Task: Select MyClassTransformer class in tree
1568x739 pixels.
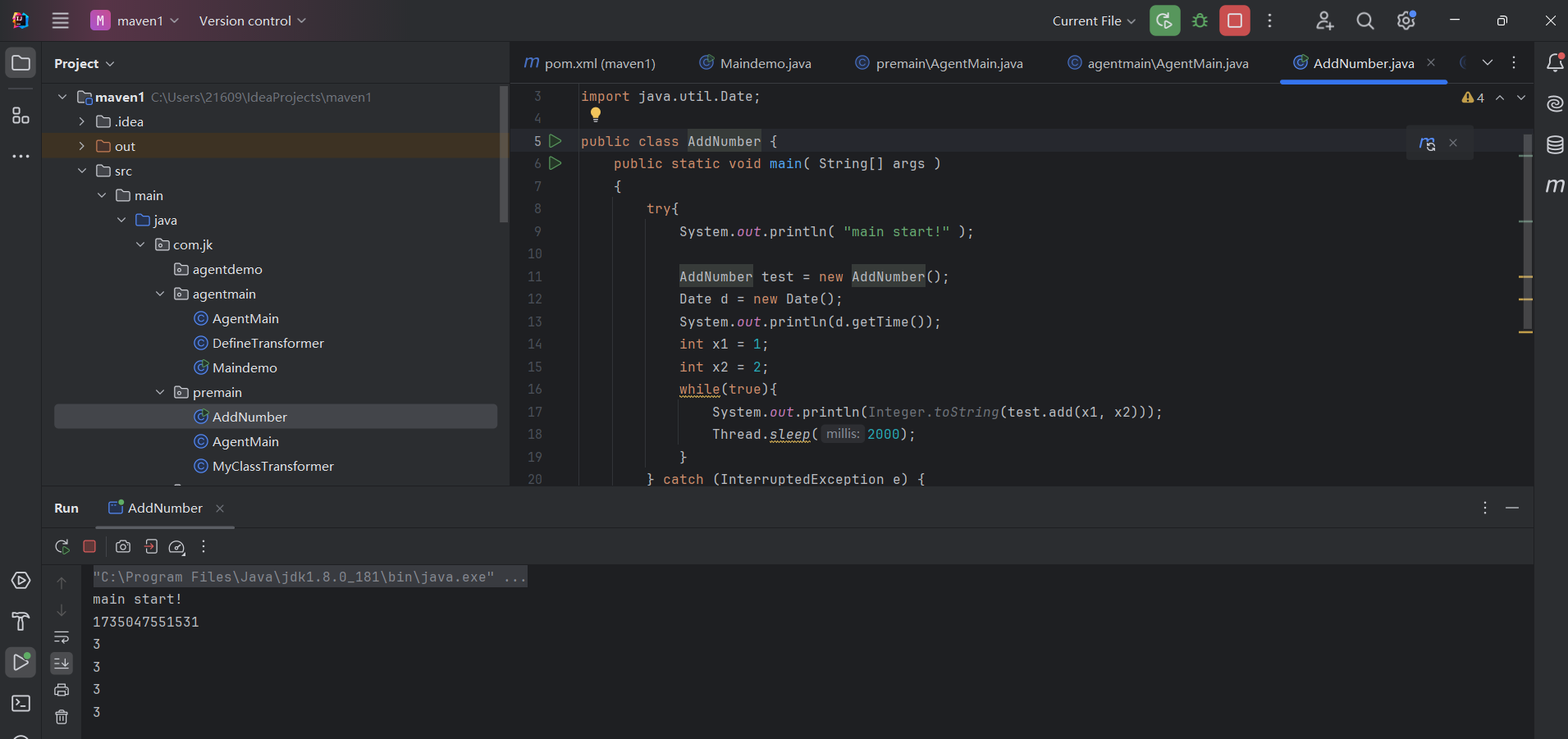Action: 273,466
